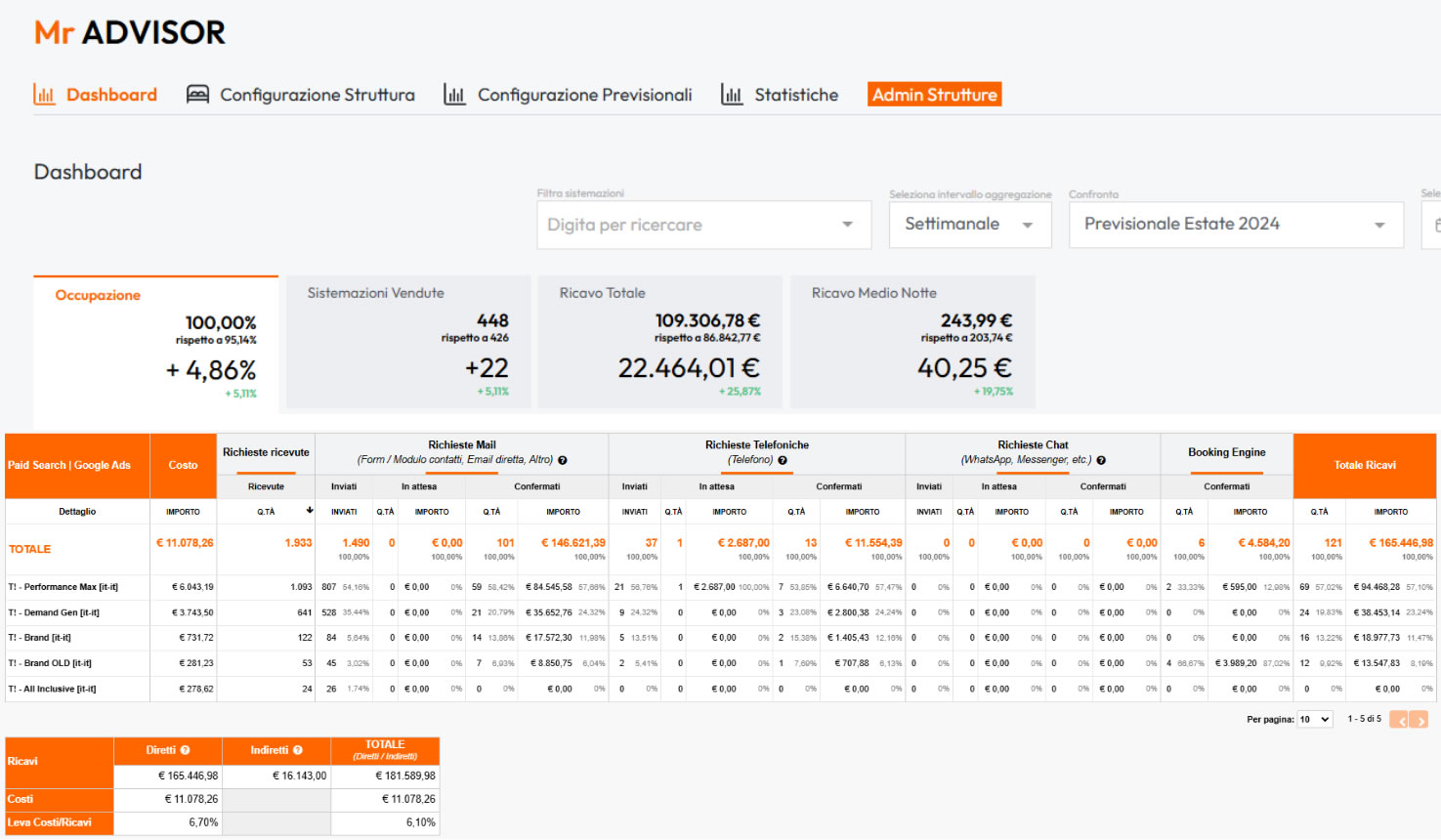The width and height of the screenshot is (1441, 840).
Task: Click Brand OLD cost € 281,23
Action: (x=196, y=663)
